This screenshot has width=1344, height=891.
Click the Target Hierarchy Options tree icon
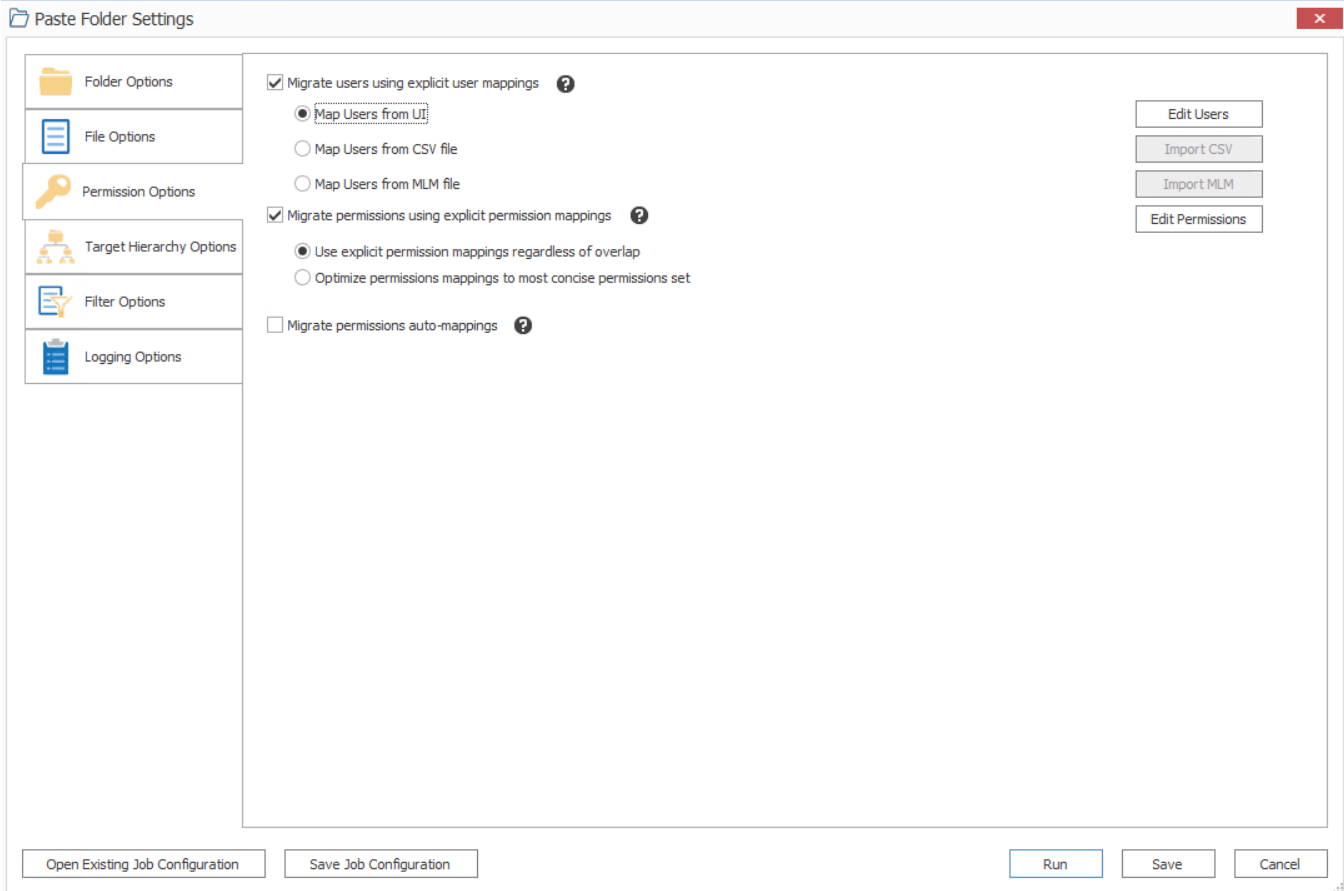click(54, 246)
